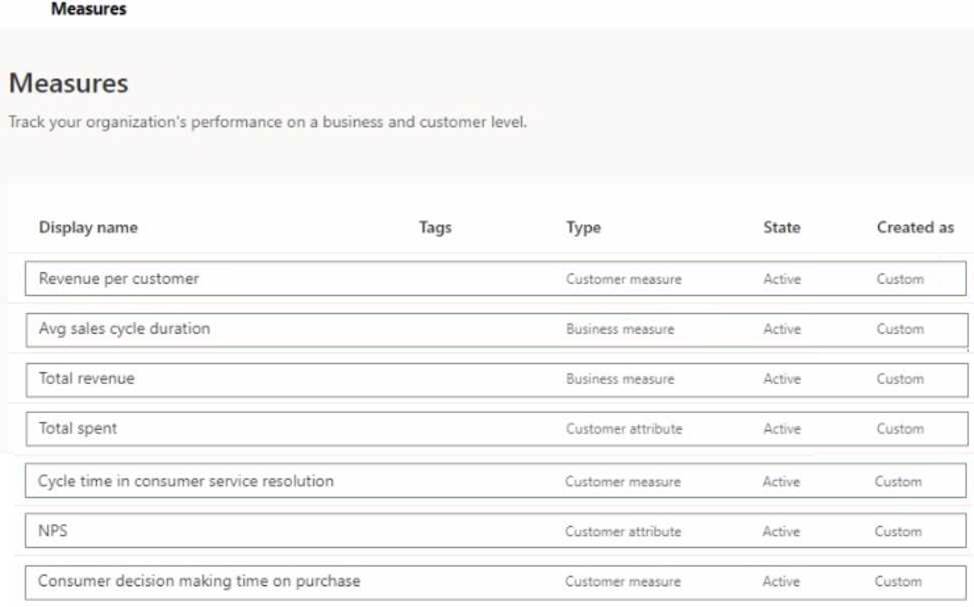Open Avg sales cycle duration measure
This screenshot has width=974, height=607.
124,329
